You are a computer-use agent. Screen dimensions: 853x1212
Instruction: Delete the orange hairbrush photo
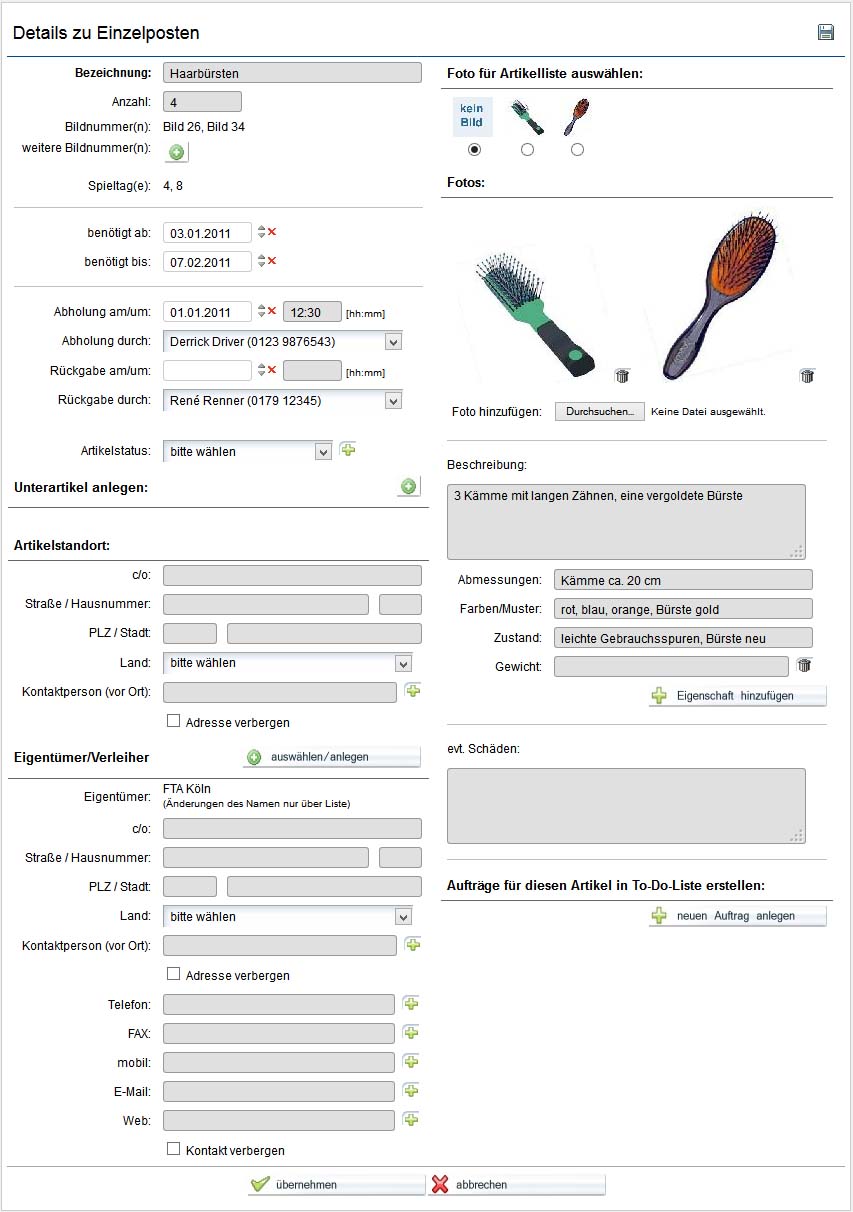click(x=807, y=376)
